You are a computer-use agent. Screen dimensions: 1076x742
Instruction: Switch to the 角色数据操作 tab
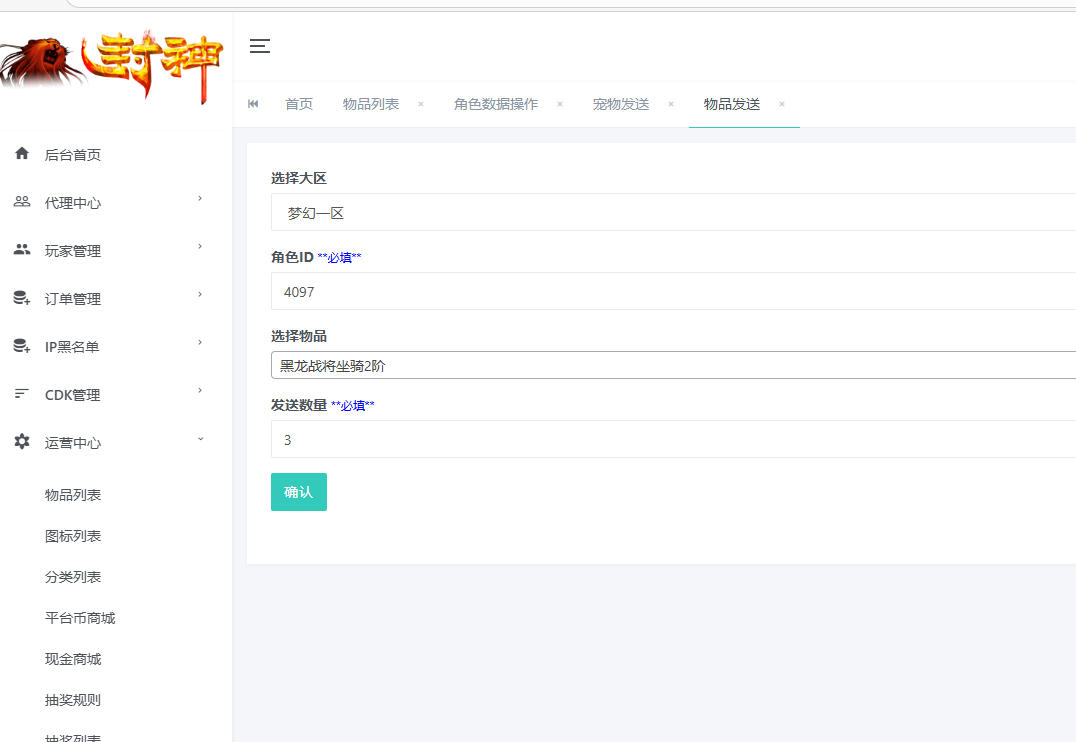click(x=497, y=103)
